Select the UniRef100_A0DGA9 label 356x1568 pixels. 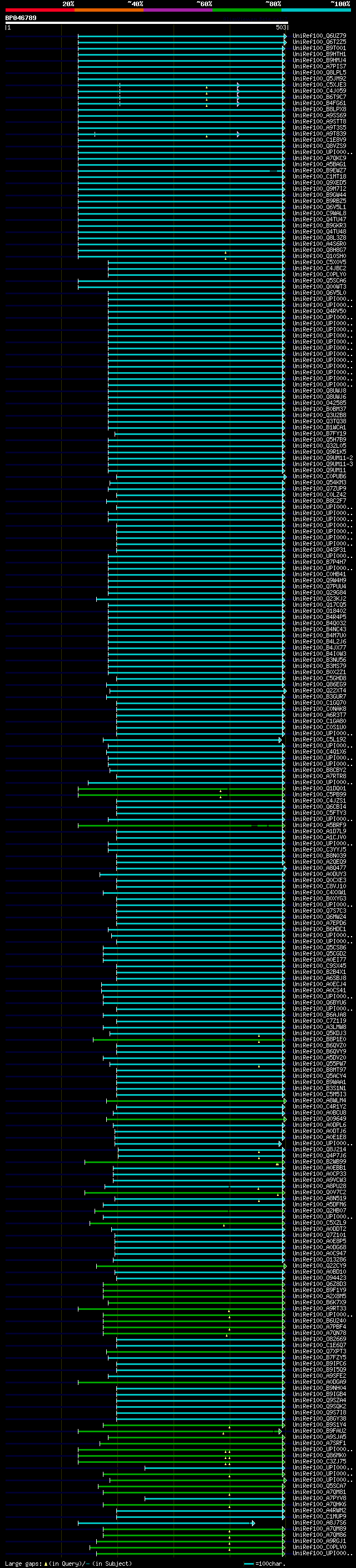319,1382
